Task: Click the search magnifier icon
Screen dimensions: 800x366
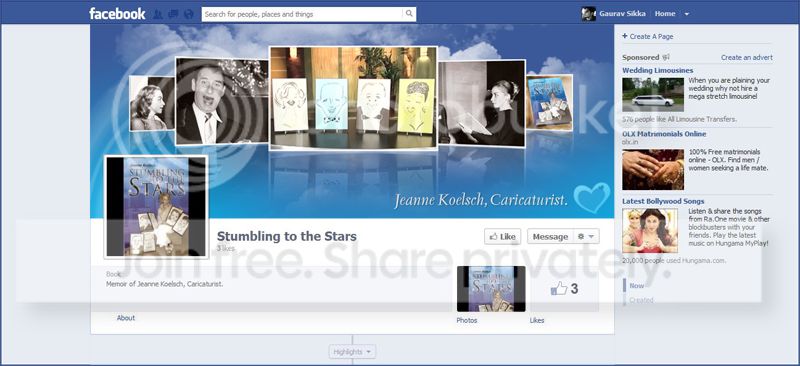Action: 409,14
